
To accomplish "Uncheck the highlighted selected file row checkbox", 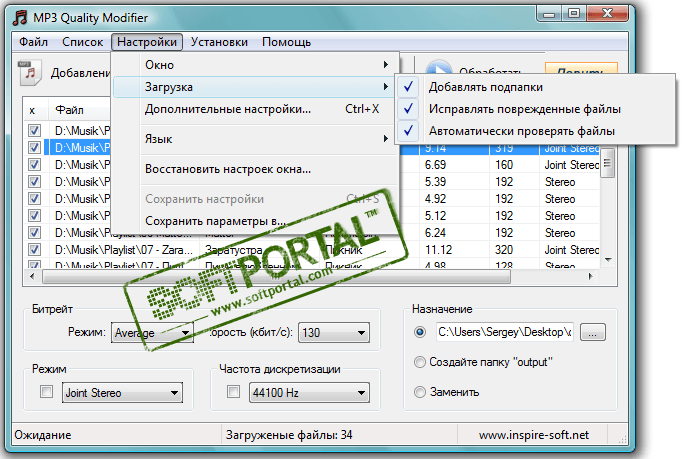I will [34, 147].
